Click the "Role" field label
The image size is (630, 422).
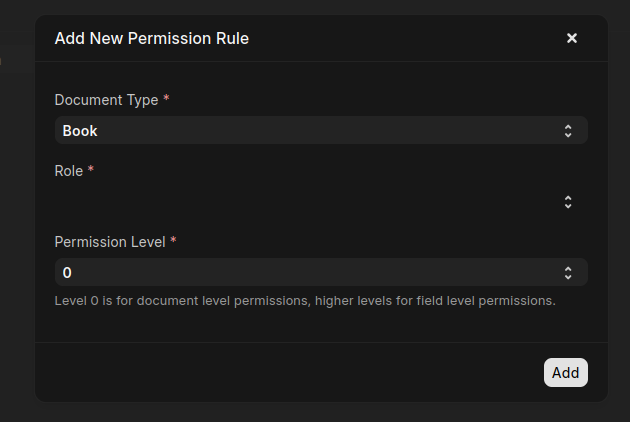click(69, 171)
